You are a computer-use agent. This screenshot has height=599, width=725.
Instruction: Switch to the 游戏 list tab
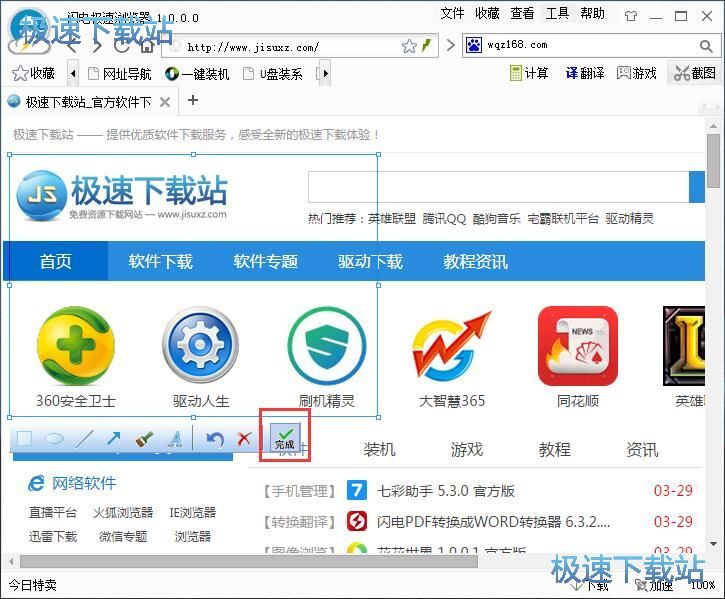[x=467, y=449]
